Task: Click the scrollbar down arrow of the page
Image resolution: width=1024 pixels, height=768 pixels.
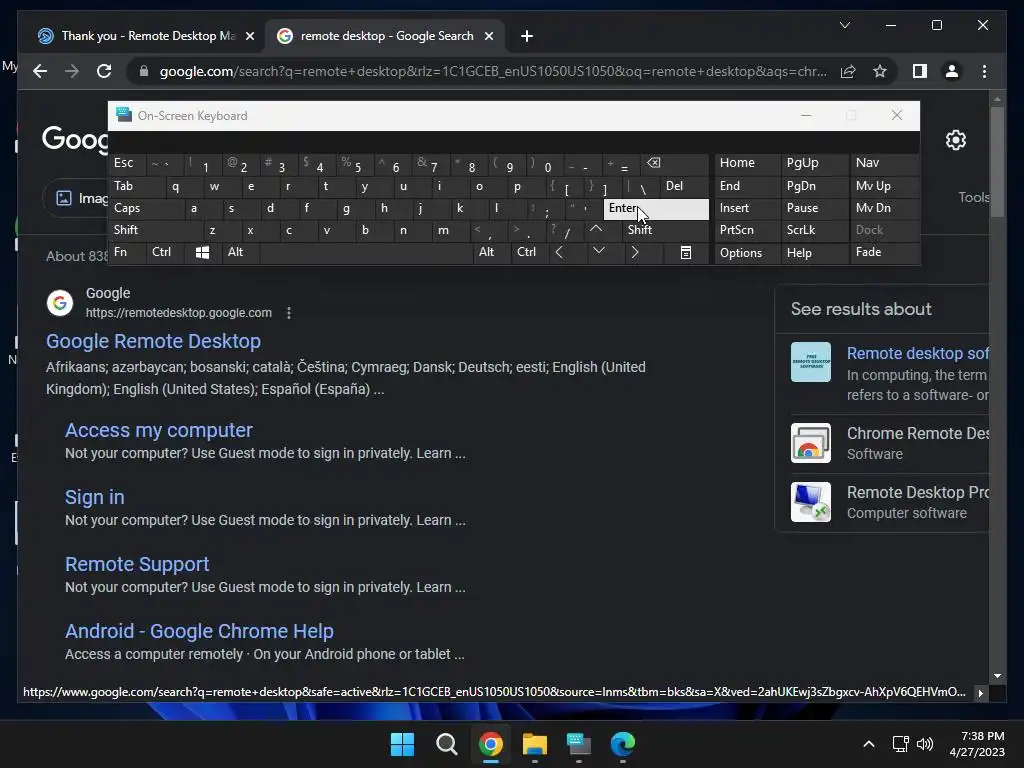Action: [x=997, y=676]
